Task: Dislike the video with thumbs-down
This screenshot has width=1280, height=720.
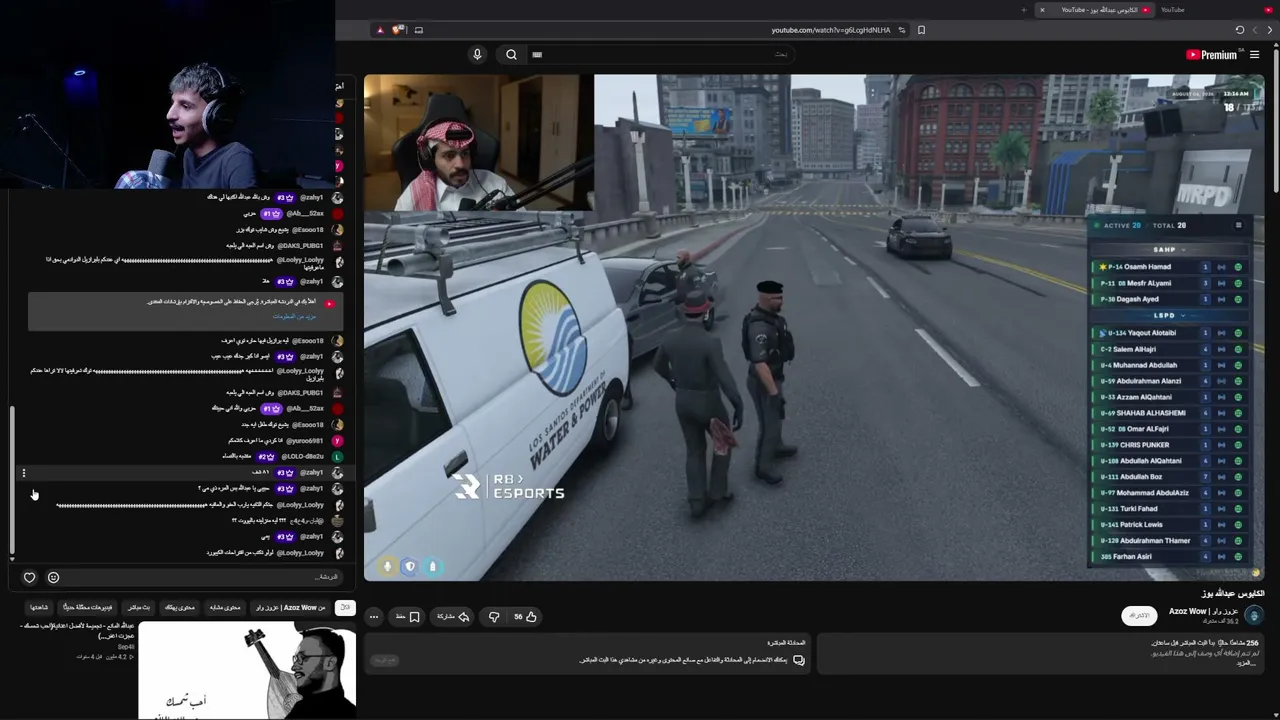Action: [x=493, y=617]
